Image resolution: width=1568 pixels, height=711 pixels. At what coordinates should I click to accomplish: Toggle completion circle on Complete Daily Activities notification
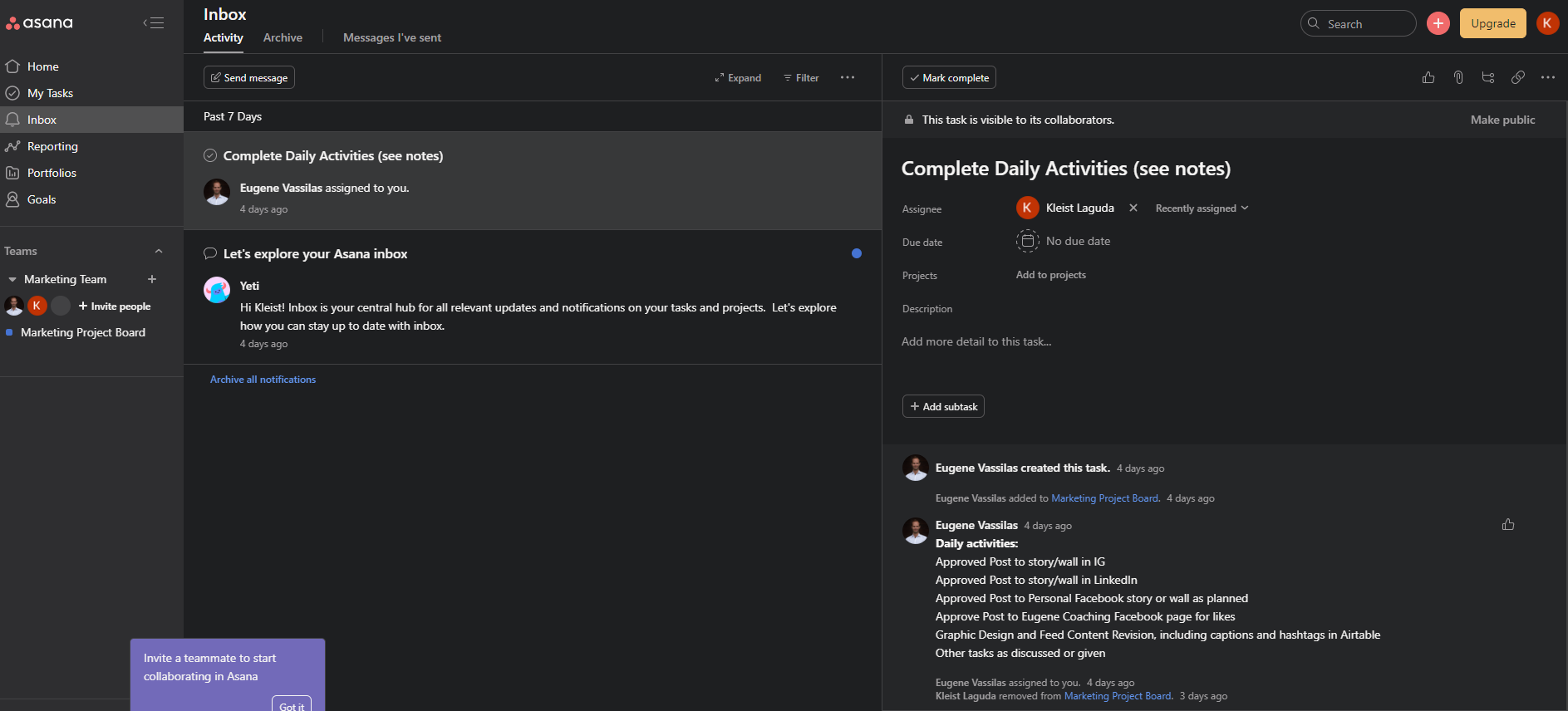click(210, 155)
